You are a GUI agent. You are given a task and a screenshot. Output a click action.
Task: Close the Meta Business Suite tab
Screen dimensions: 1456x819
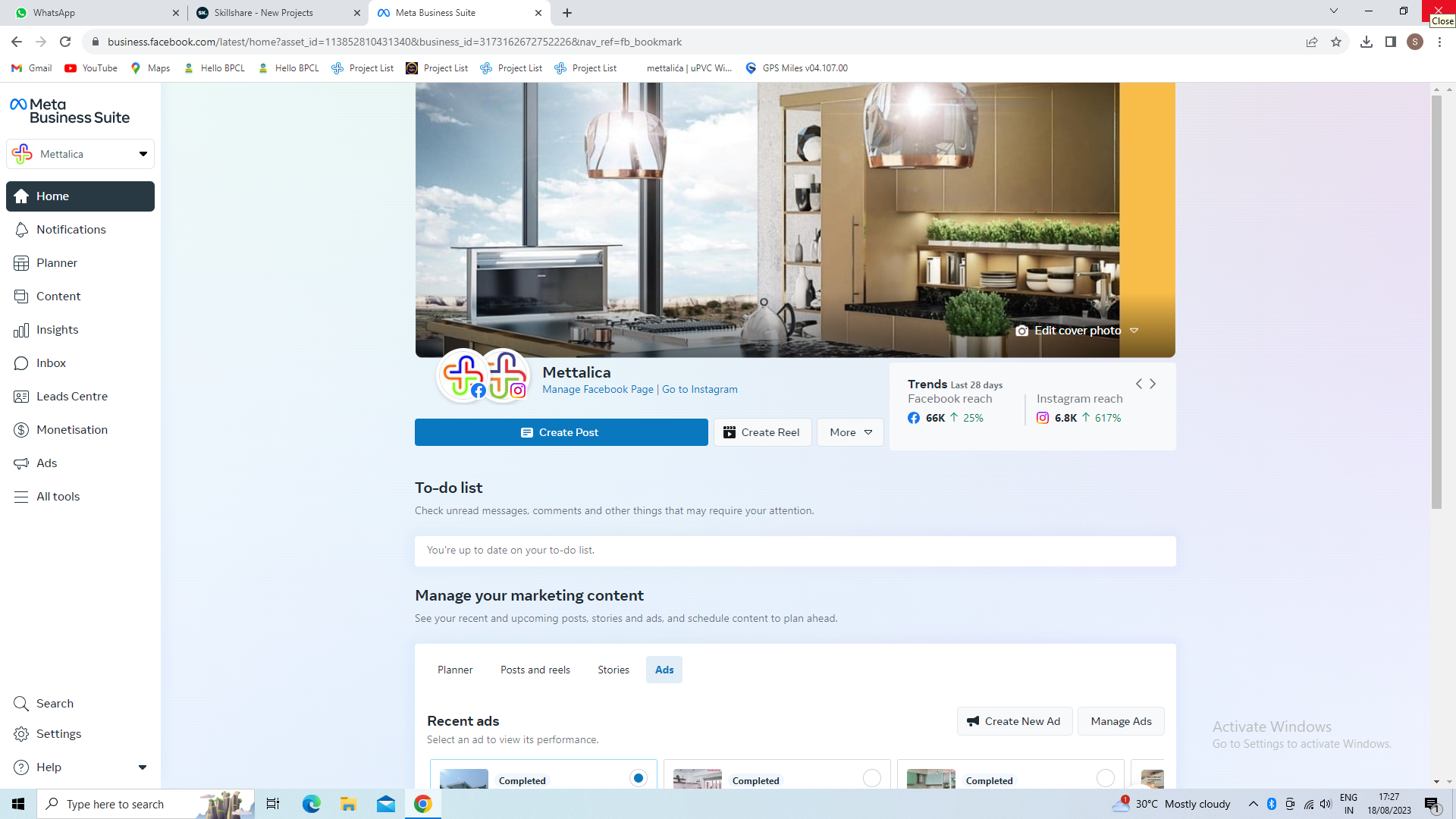(538, 13)
